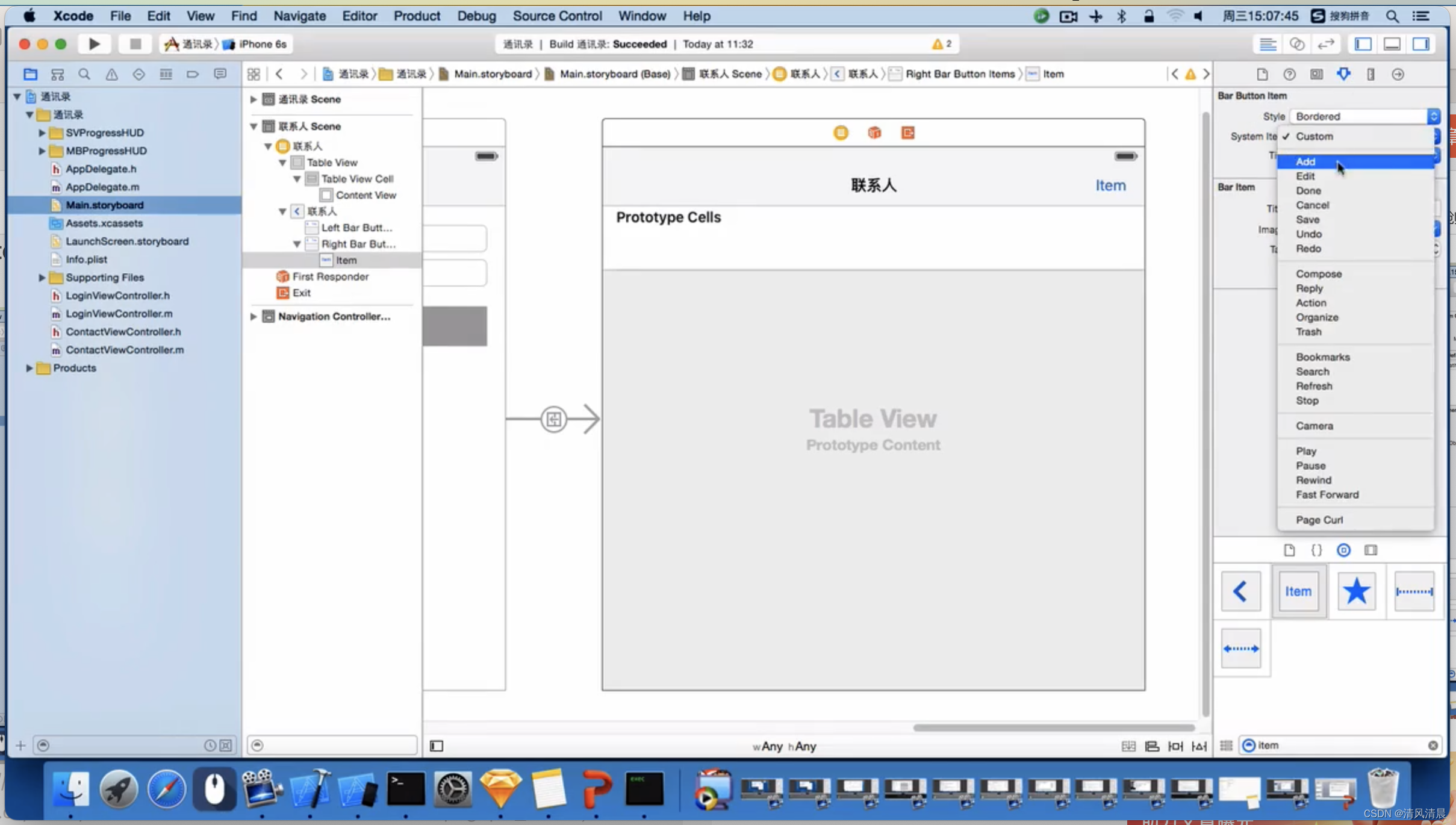Click the related items grid icon in jump bar
This screenshot has height=825, width=1456.
[254, 74]
